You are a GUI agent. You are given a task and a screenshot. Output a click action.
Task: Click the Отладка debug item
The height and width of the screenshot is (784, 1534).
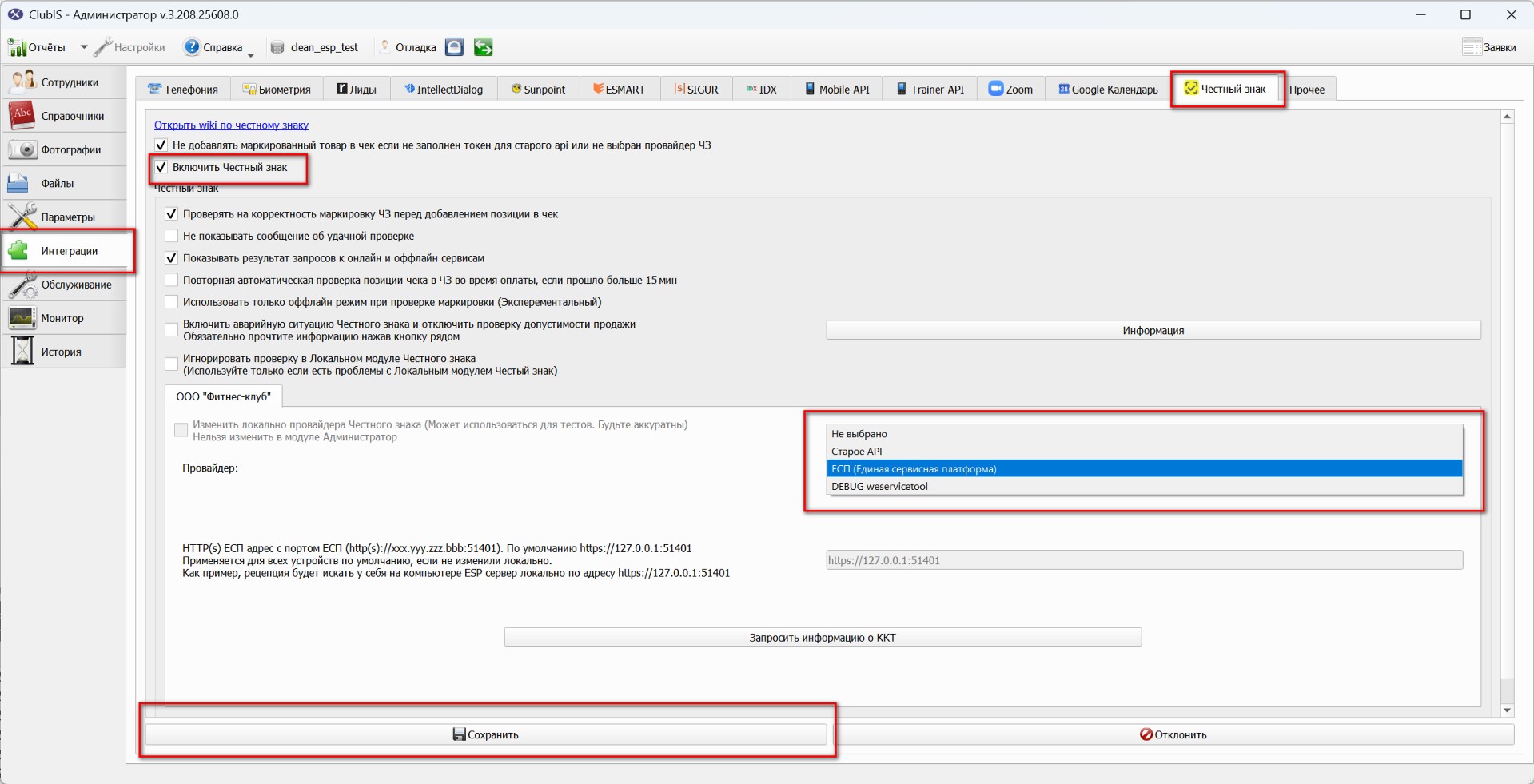tap(408, 47)
